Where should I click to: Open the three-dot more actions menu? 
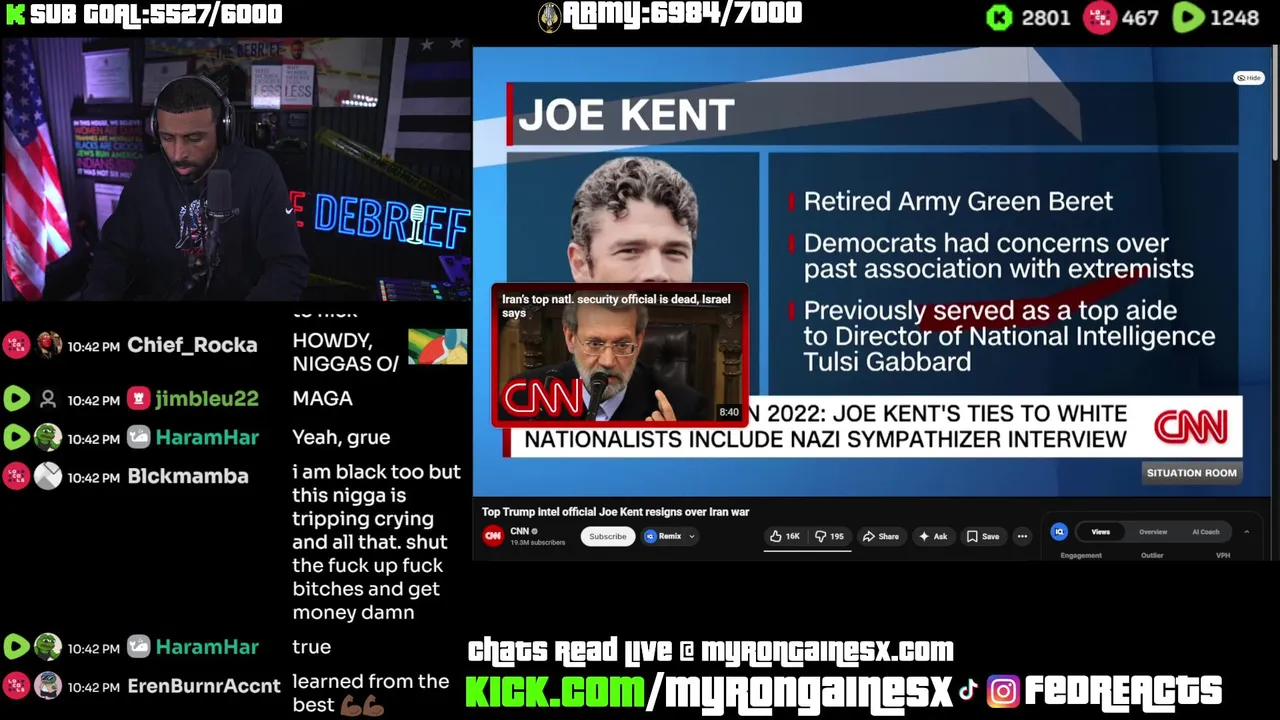pyautogui.click(x=1022, y=536)
